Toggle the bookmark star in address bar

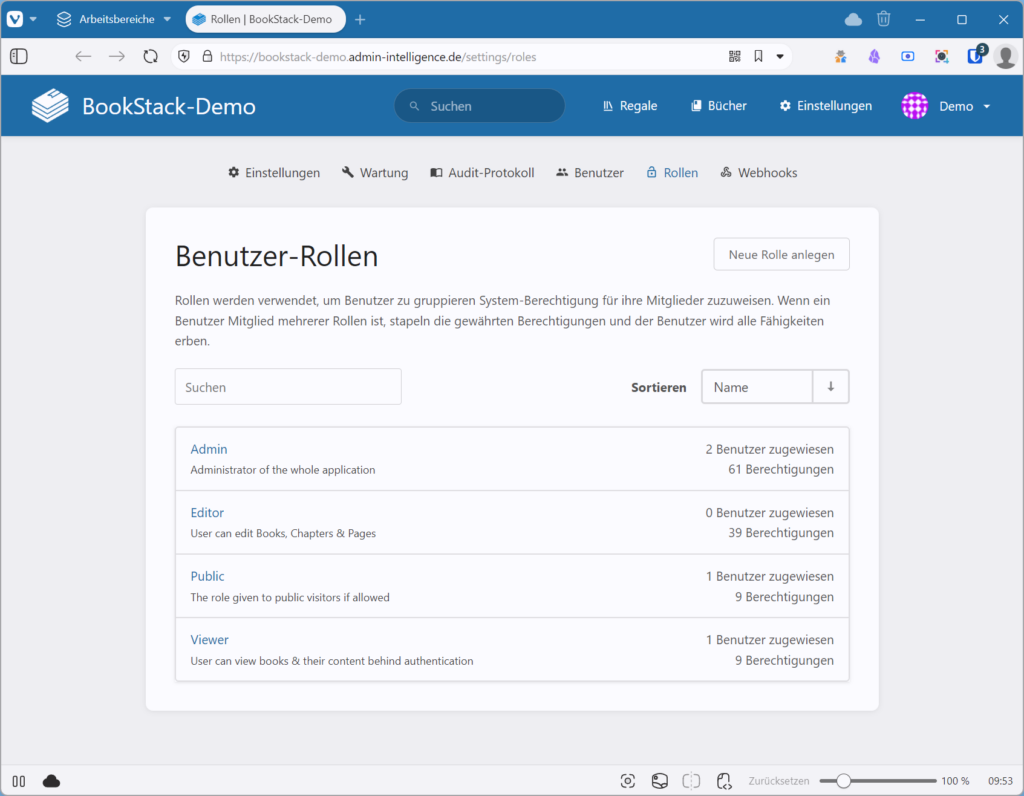(757, 56)
